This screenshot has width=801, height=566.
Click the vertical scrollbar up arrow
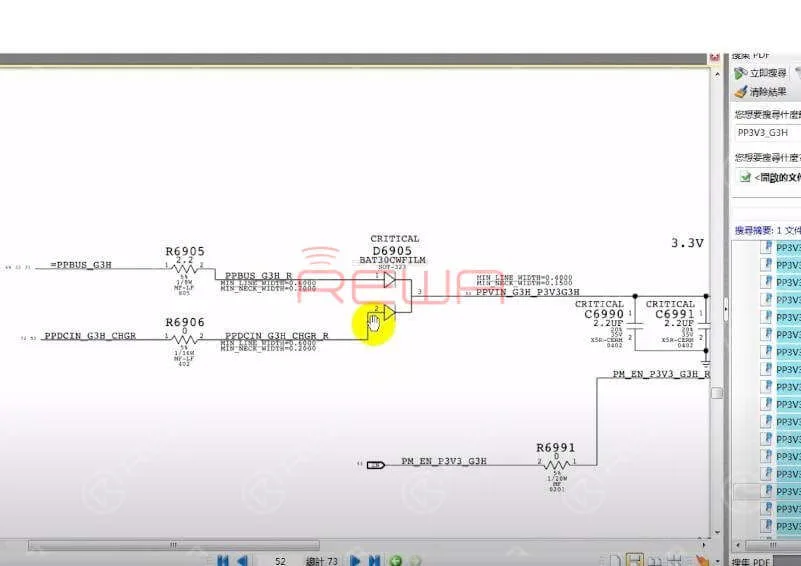717,75
